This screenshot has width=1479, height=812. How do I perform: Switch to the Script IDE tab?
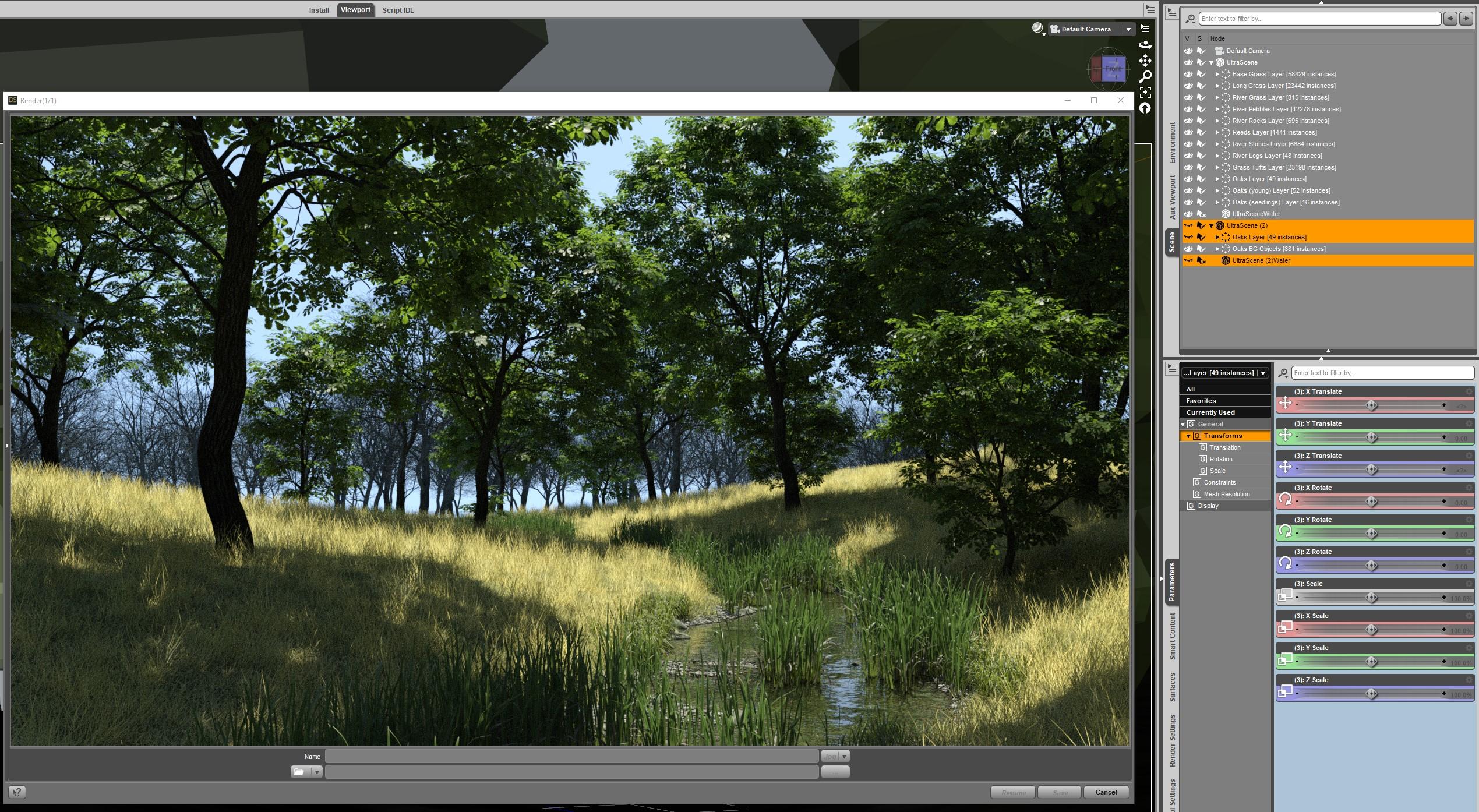398,10
